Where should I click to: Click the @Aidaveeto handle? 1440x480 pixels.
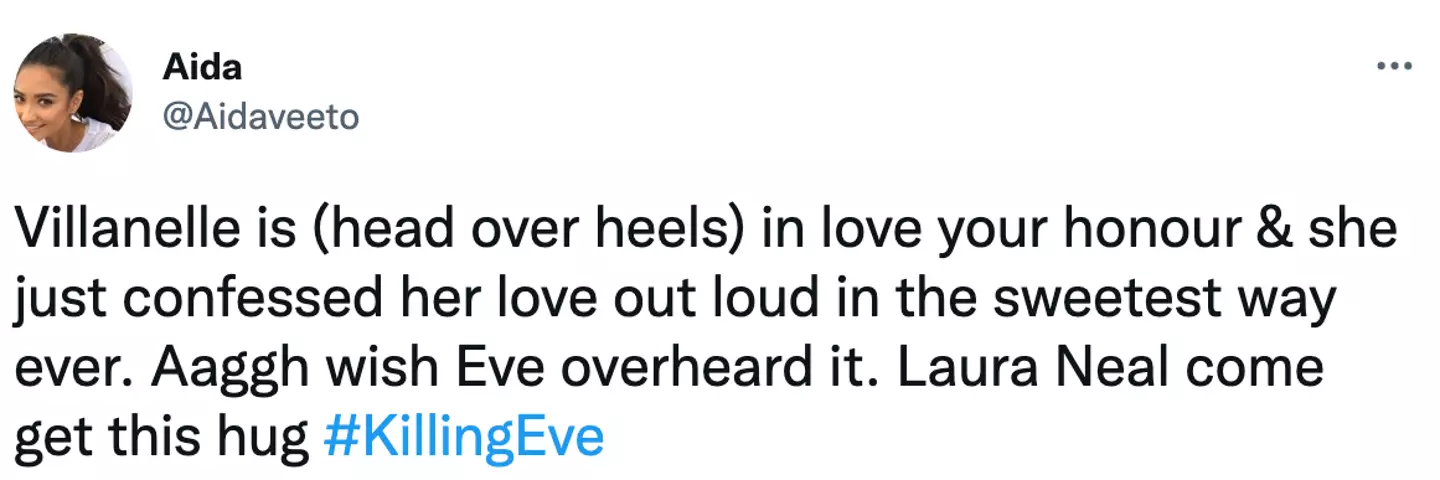pos(259,117)
